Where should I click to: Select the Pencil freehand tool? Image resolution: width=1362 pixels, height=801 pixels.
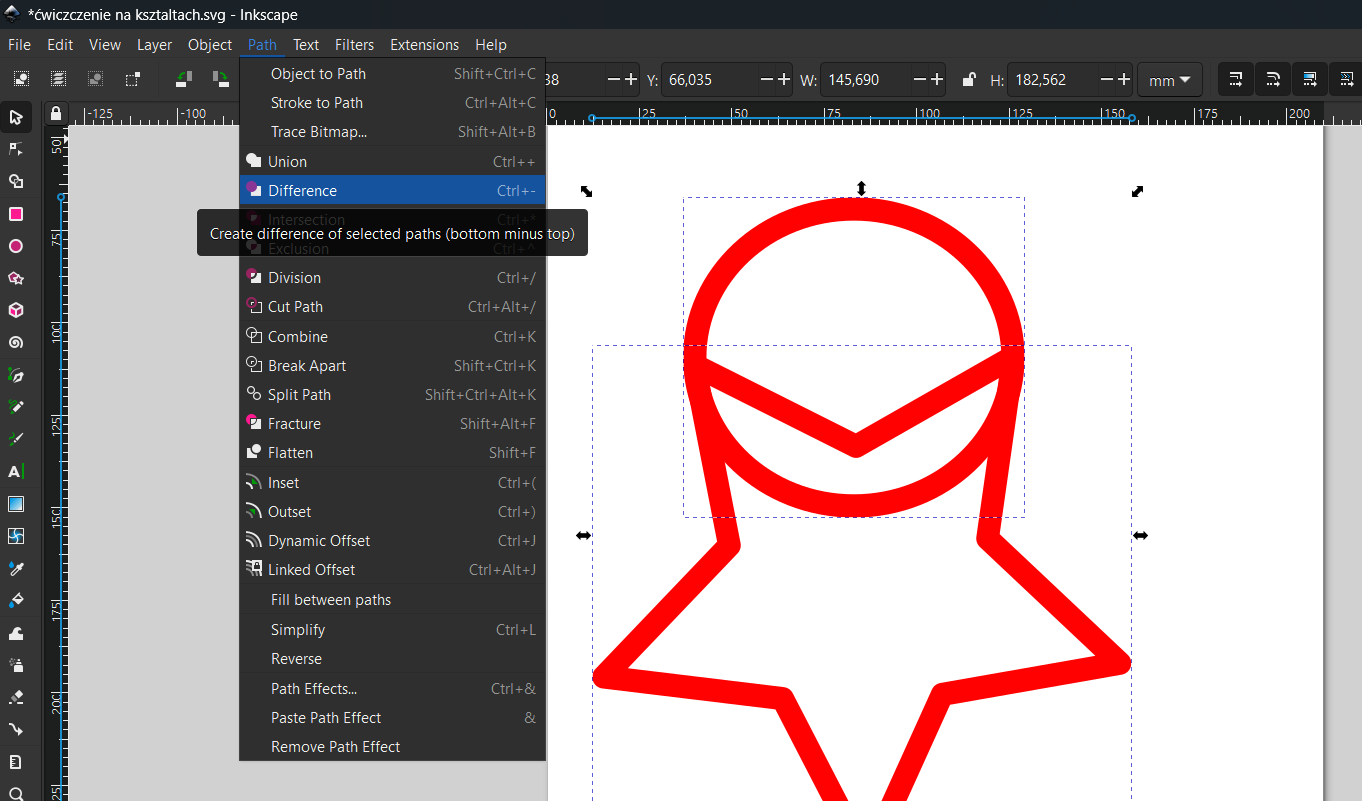point(16,407)
